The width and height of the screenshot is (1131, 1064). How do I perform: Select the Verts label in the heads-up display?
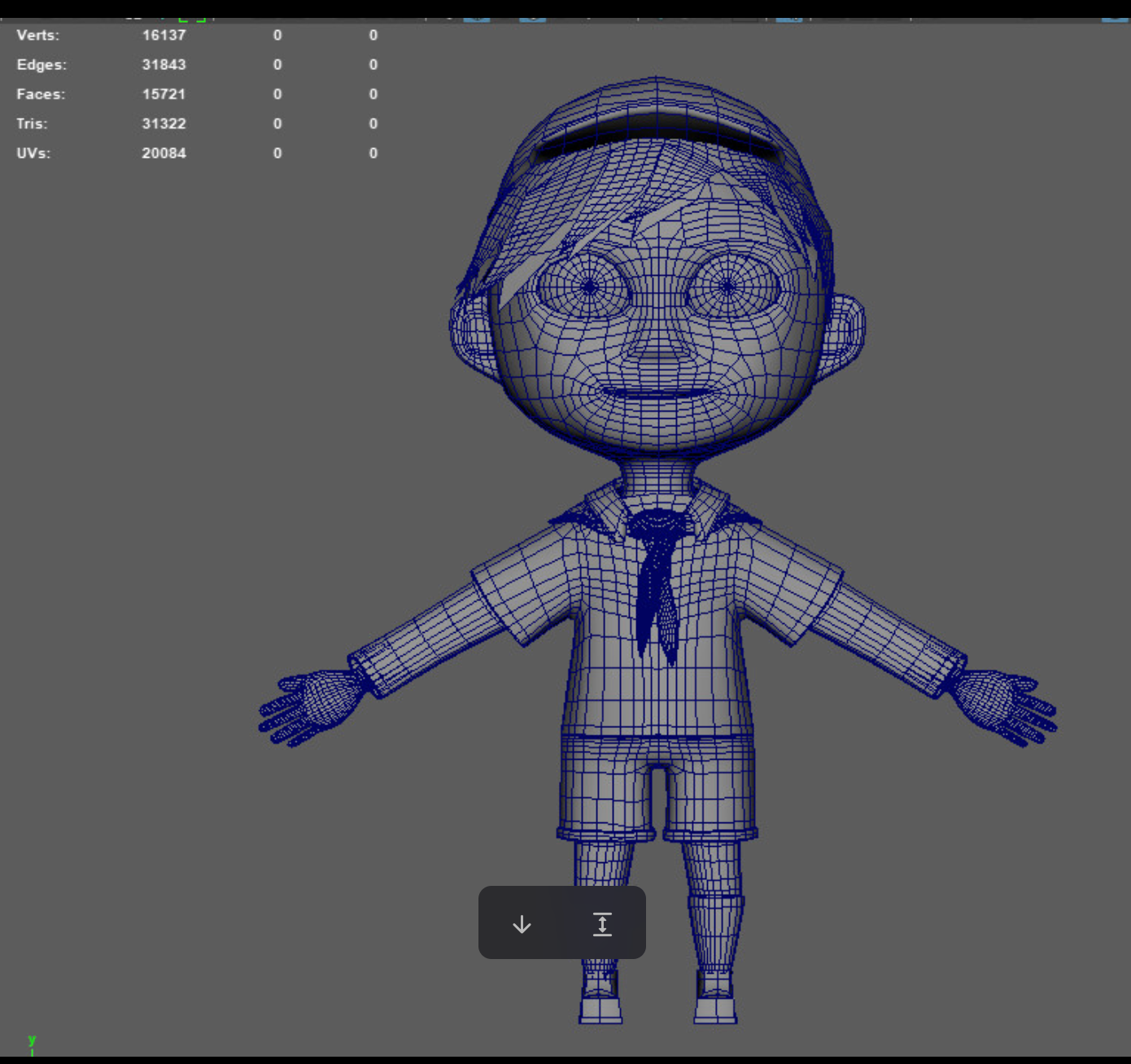click(x=37, y=36)
